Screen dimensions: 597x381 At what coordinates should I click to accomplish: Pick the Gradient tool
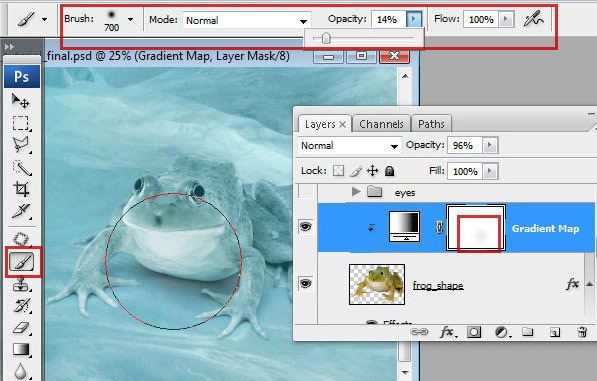pos(21,349)
